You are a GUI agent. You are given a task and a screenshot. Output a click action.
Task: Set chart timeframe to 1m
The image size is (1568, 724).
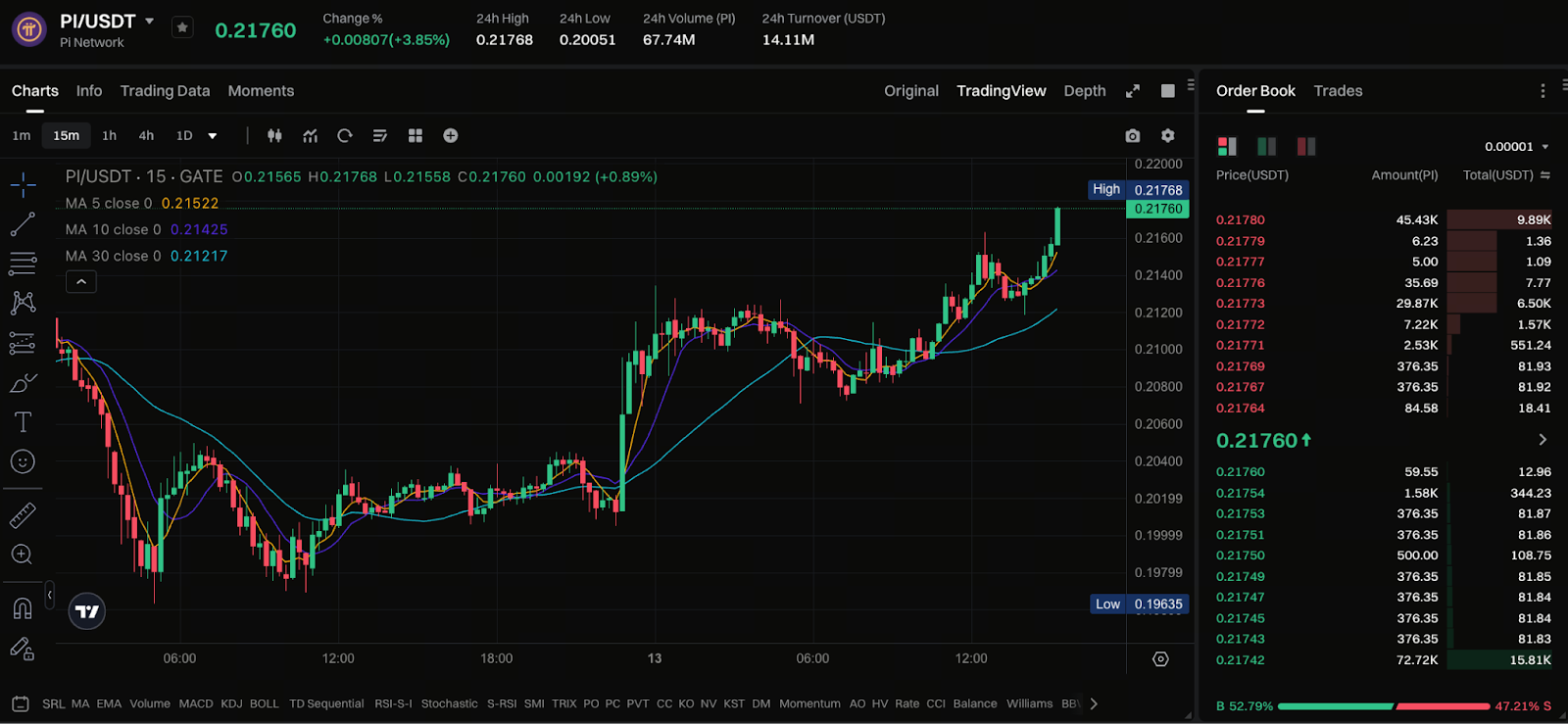[22, 136]
